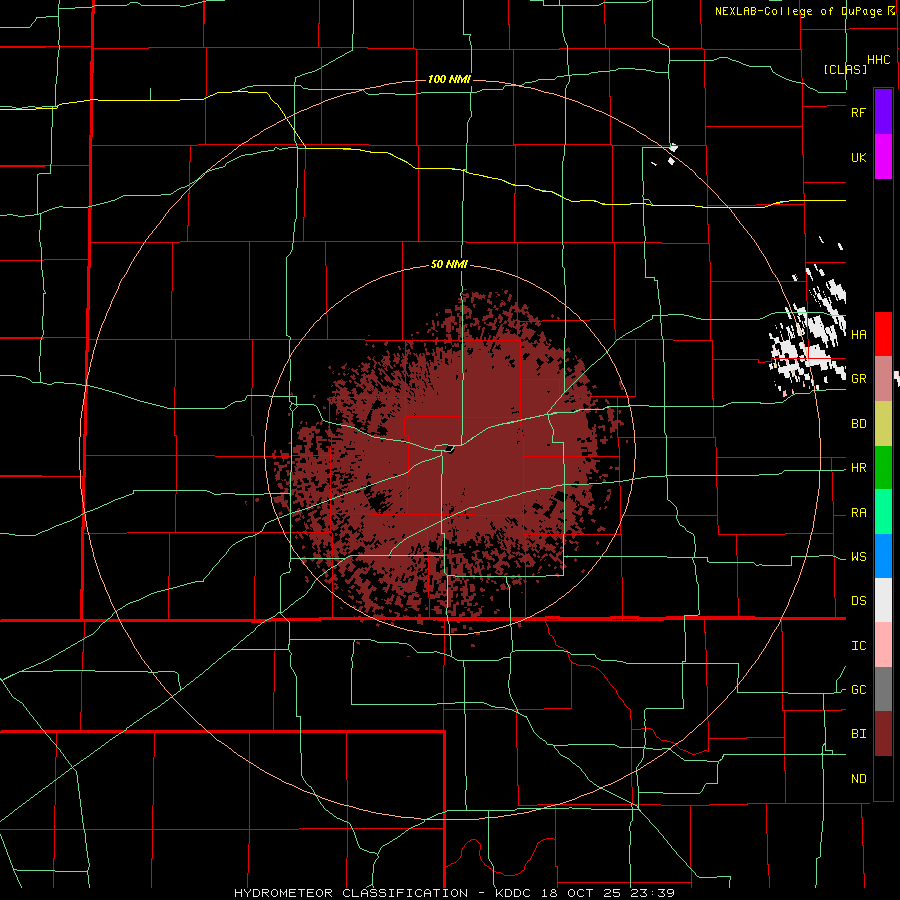Click the RF purple legend swatch

(883, 112)
